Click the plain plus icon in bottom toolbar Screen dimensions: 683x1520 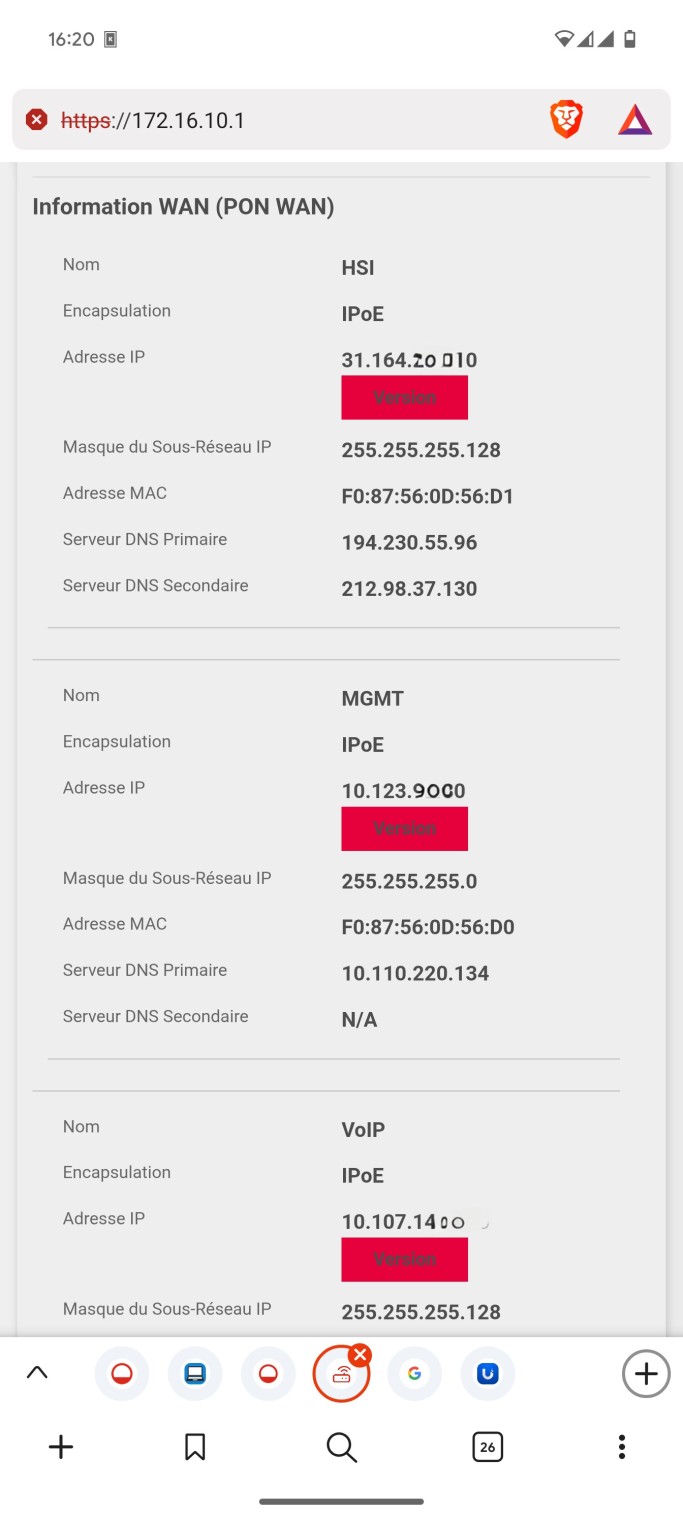coord(61,1447)
